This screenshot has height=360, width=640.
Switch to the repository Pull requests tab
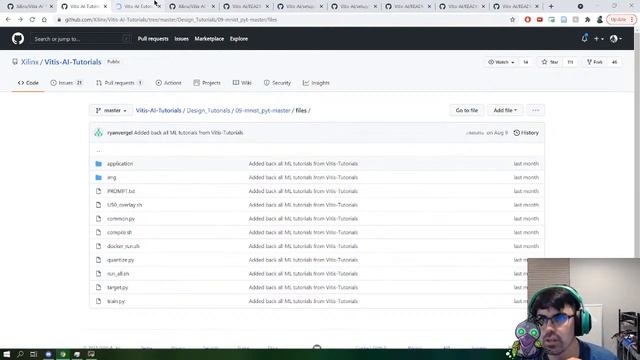click(119, 83)
